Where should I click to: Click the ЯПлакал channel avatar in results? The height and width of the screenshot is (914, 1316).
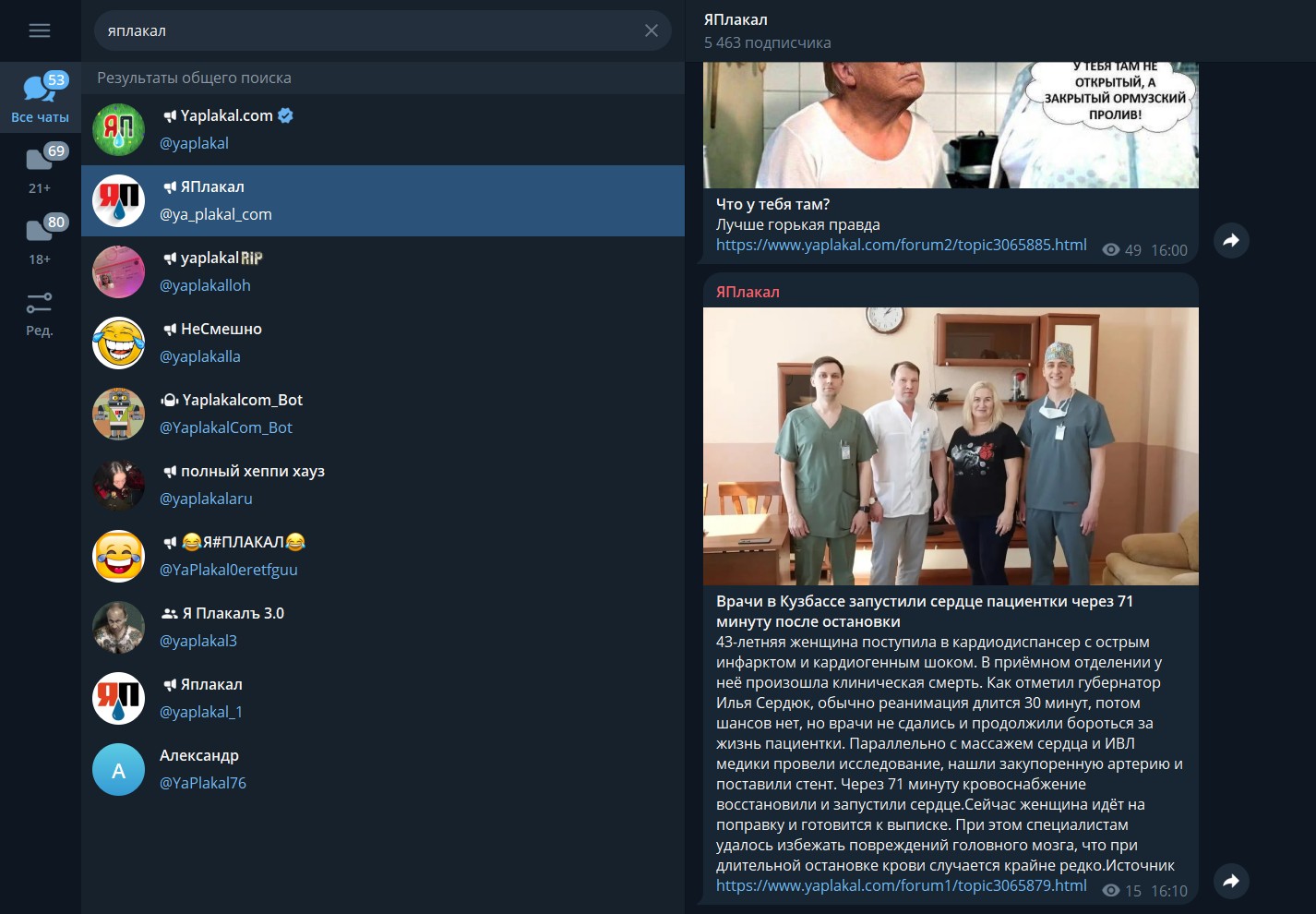[x=119, y=200]
